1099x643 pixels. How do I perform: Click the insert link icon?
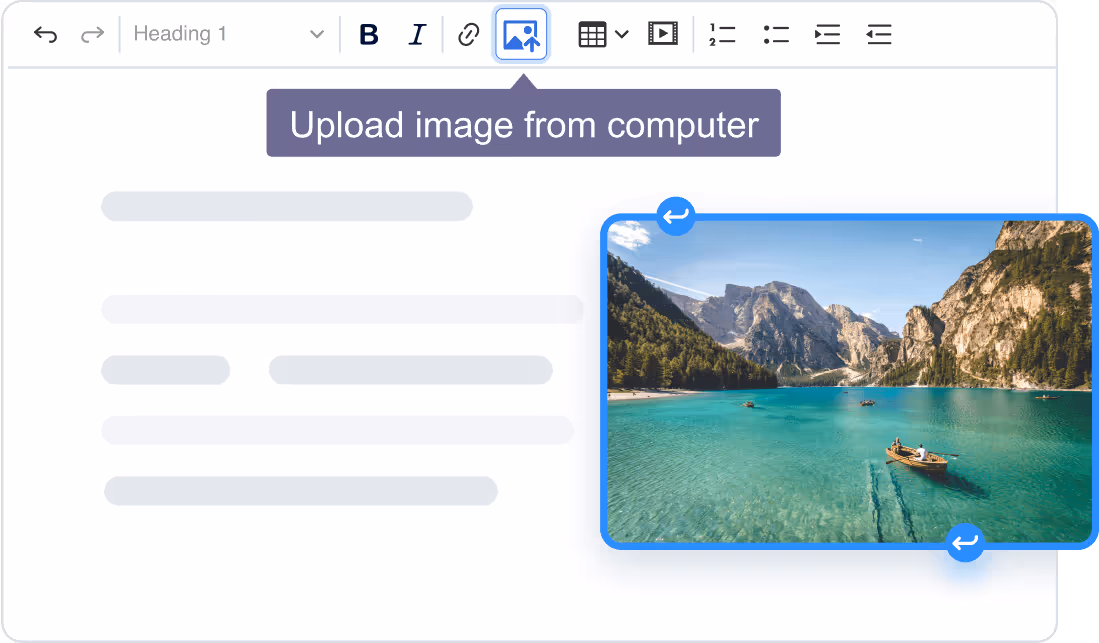click(x=468, y=35)
